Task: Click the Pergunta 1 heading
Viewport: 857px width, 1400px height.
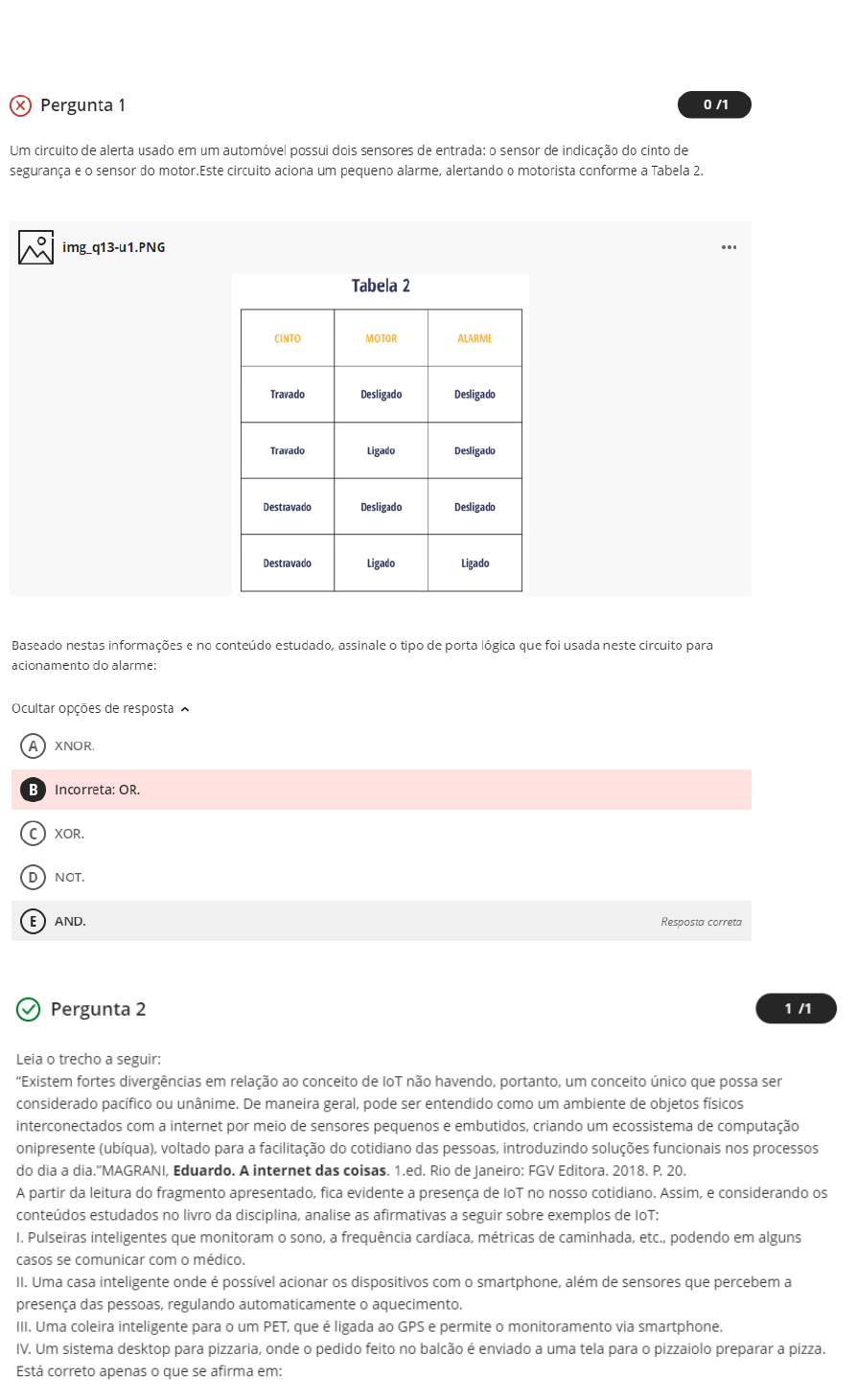Action: tap(82, 105)
